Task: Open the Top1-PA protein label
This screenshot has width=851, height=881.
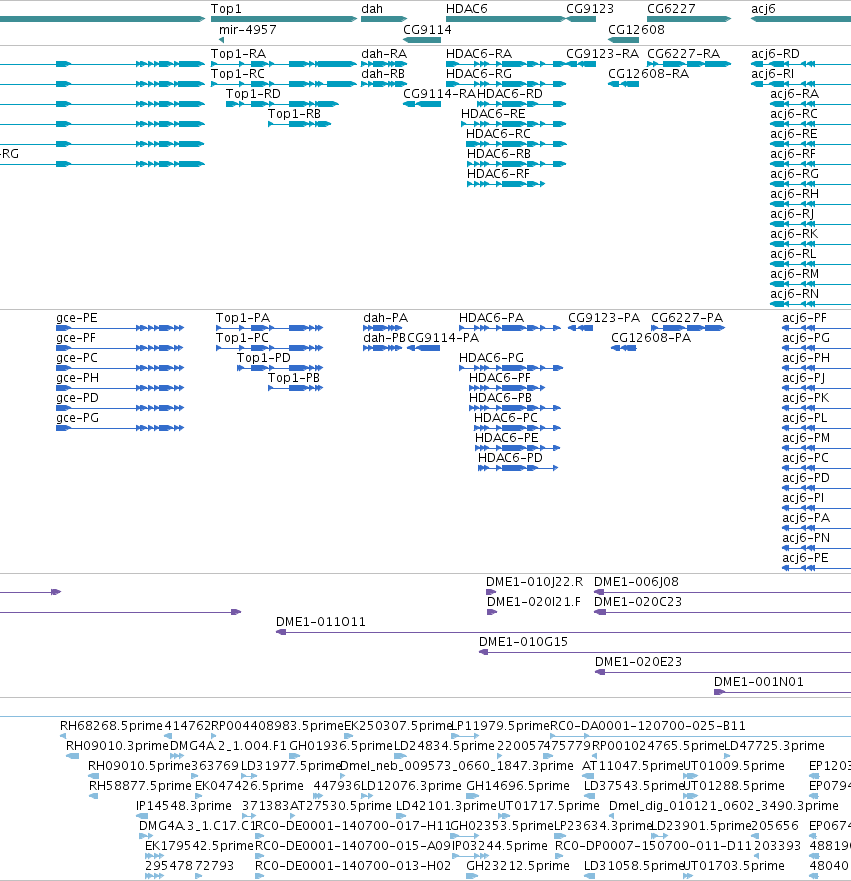Action: click(243, 318)
